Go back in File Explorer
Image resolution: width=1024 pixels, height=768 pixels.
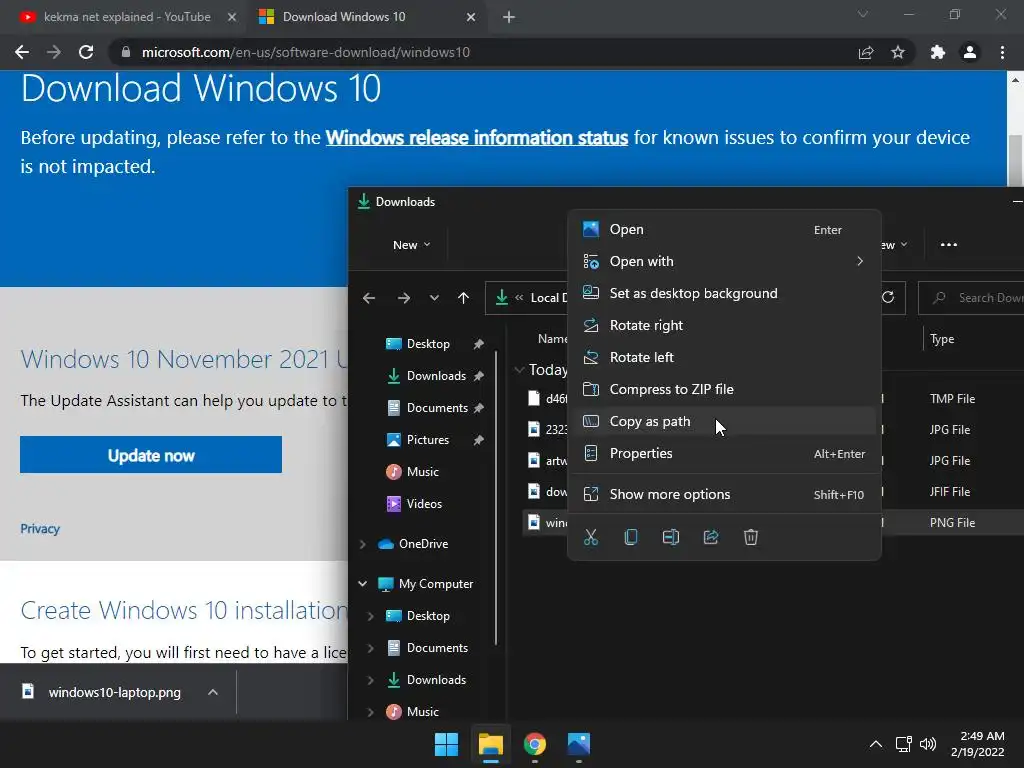(x=369, y=298)
